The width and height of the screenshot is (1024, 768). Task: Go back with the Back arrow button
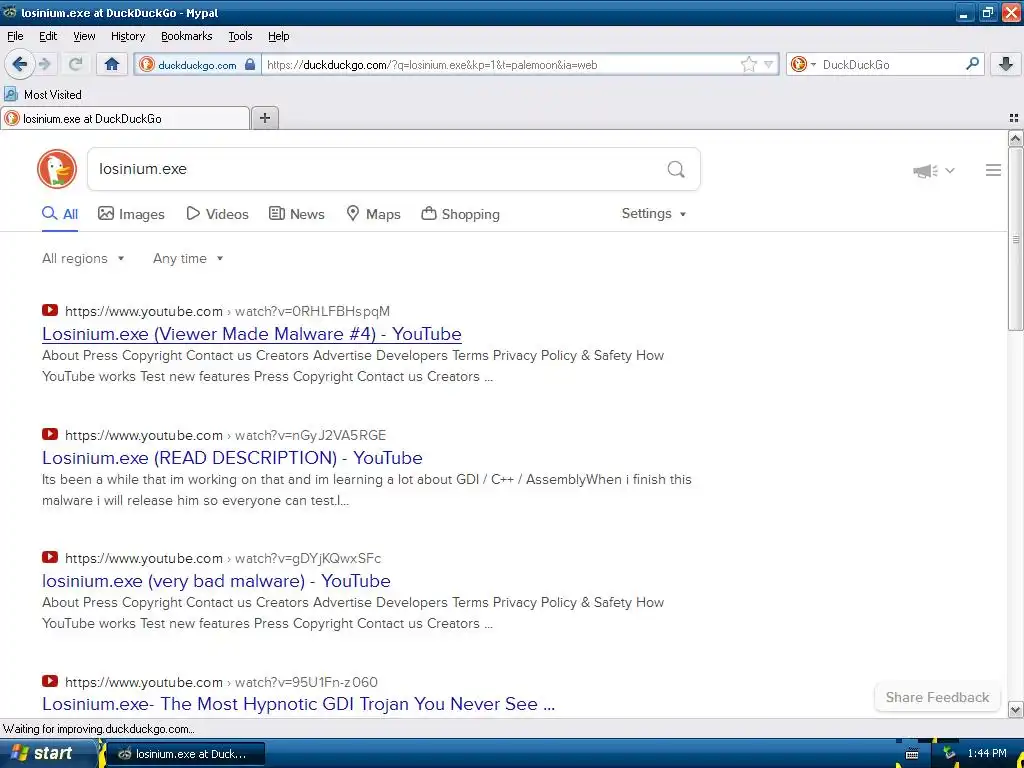coord(20,64)
